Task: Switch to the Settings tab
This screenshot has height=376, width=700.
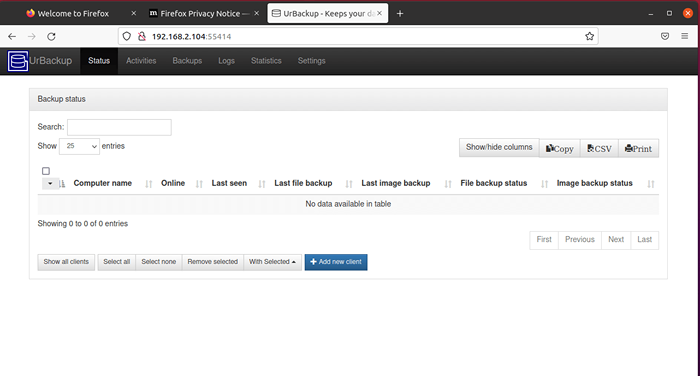Action: click(312, 61)
